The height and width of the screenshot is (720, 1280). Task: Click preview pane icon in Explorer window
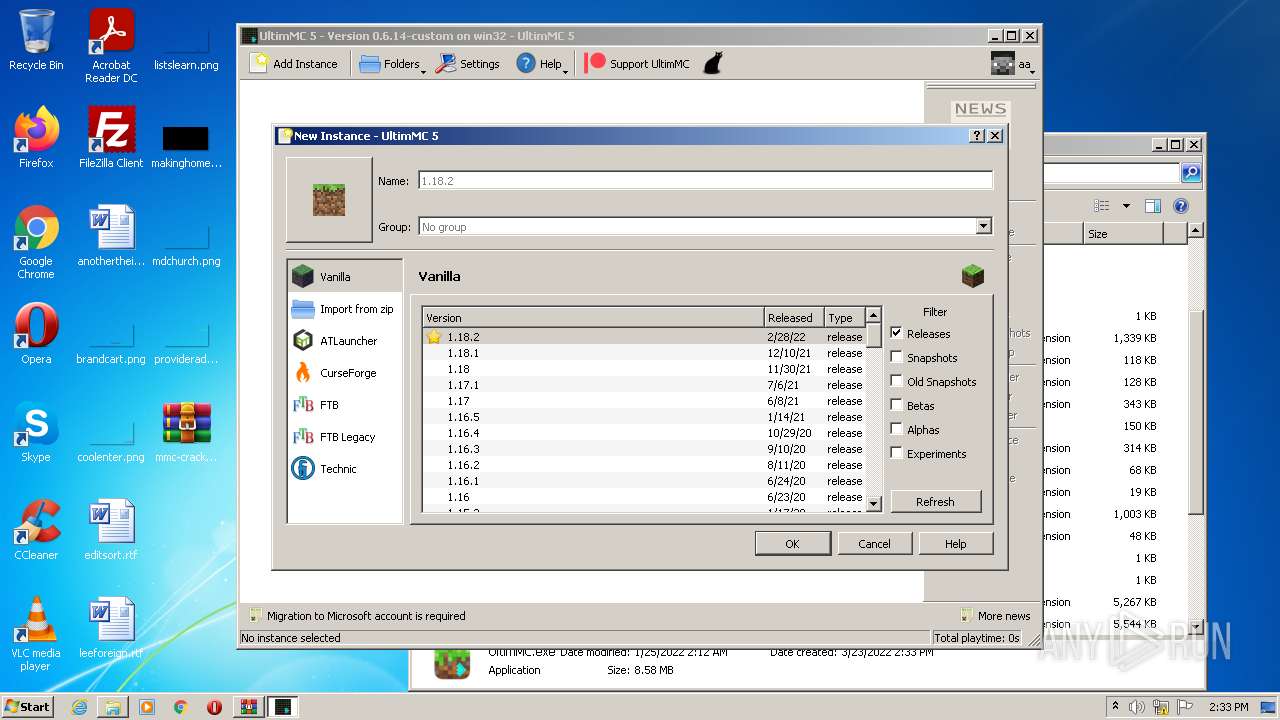click(1152, 206)
